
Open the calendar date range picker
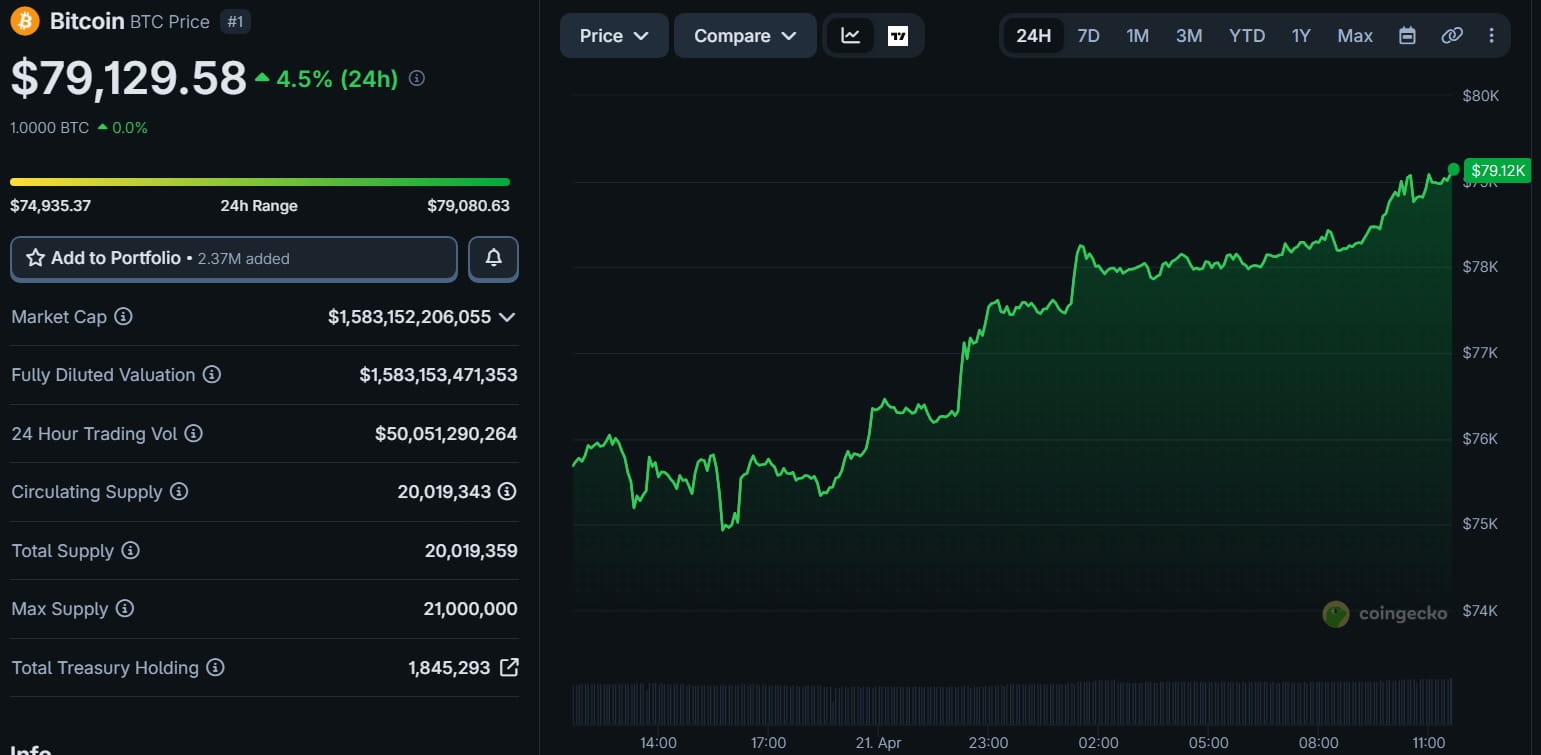pos(1407,36)
